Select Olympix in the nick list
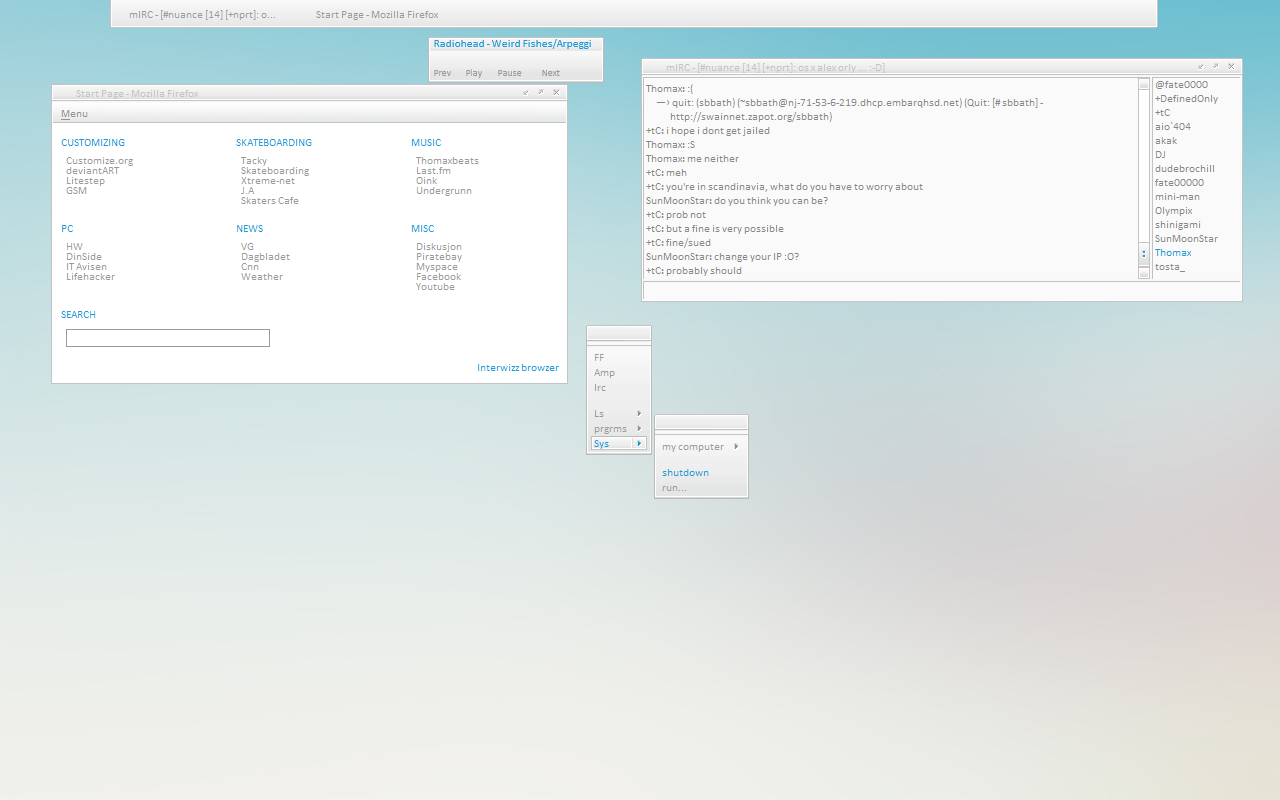 coord(1174,211)
